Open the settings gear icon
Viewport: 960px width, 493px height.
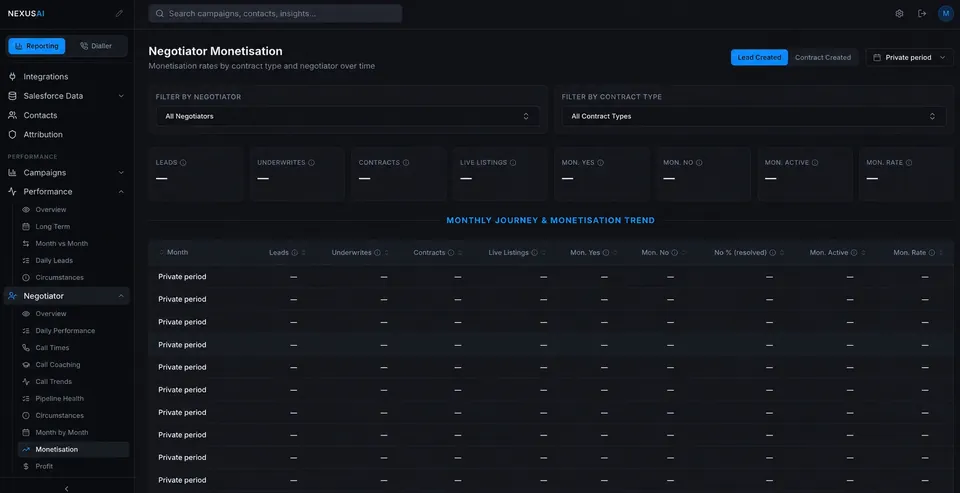point(899,13)
